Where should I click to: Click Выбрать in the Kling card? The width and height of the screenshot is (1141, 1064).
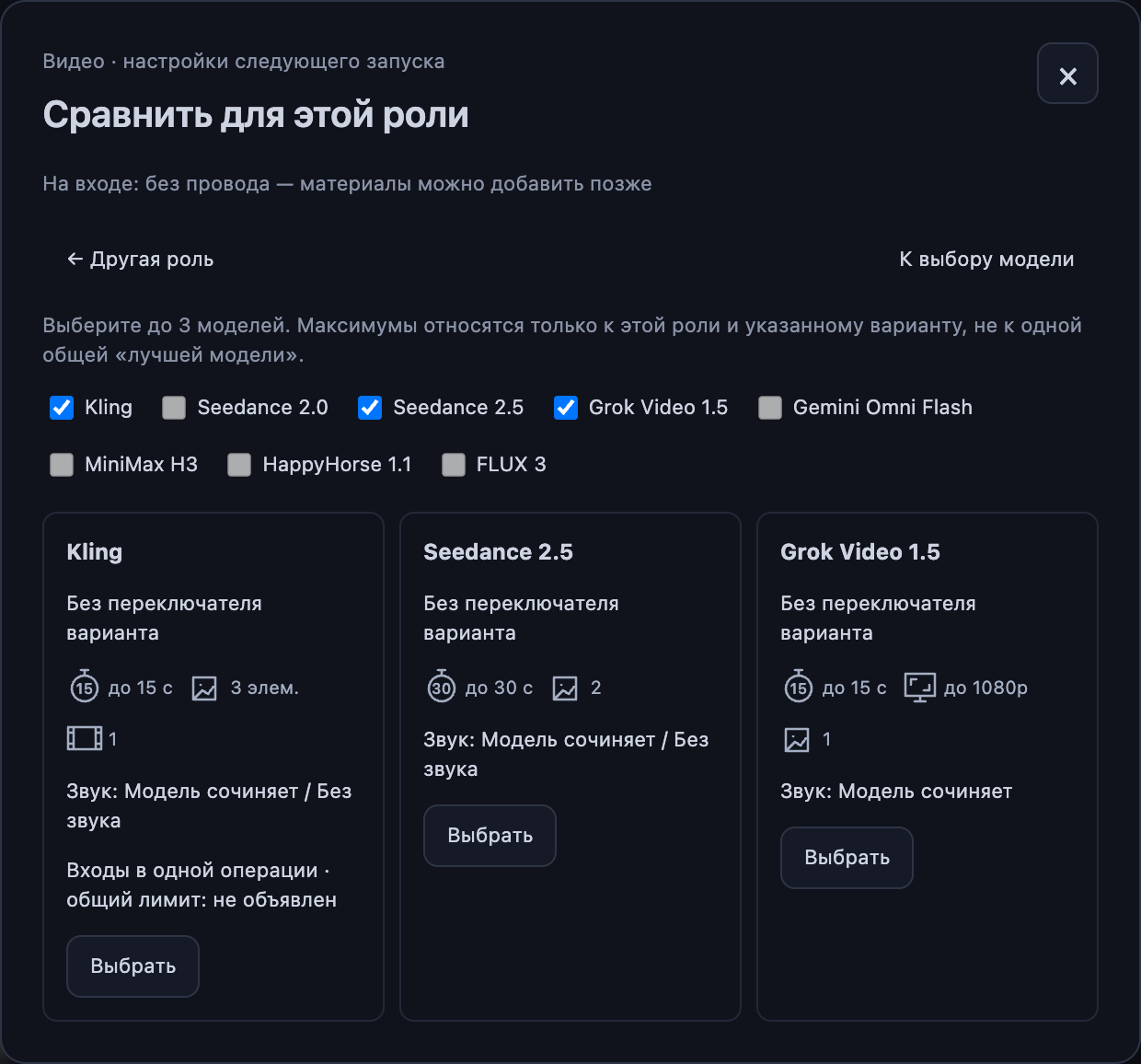133,966
